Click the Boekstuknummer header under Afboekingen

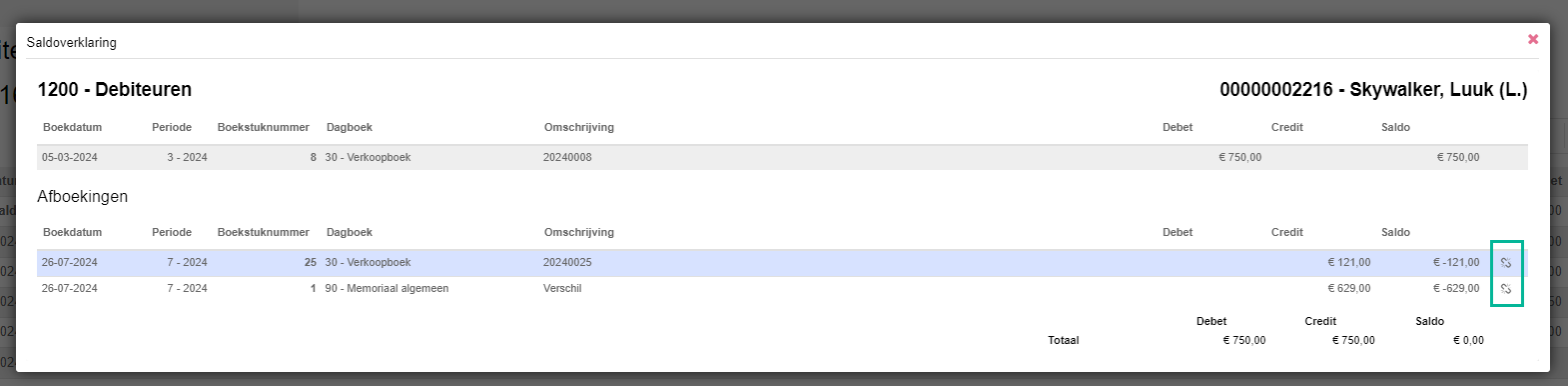(x=264, y=232)
